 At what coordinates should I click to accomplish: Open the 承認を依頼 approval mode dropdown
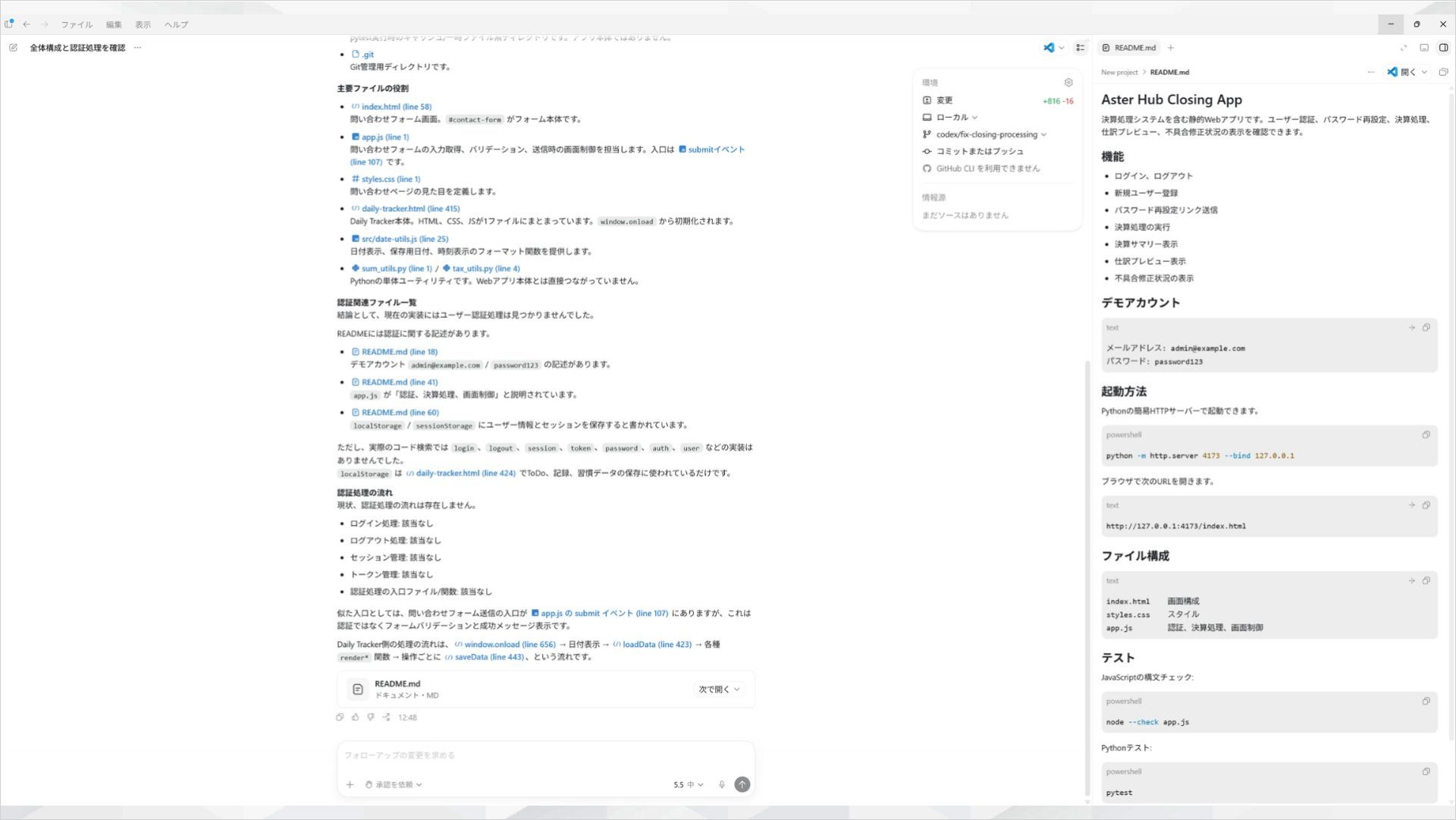point(394,785)
